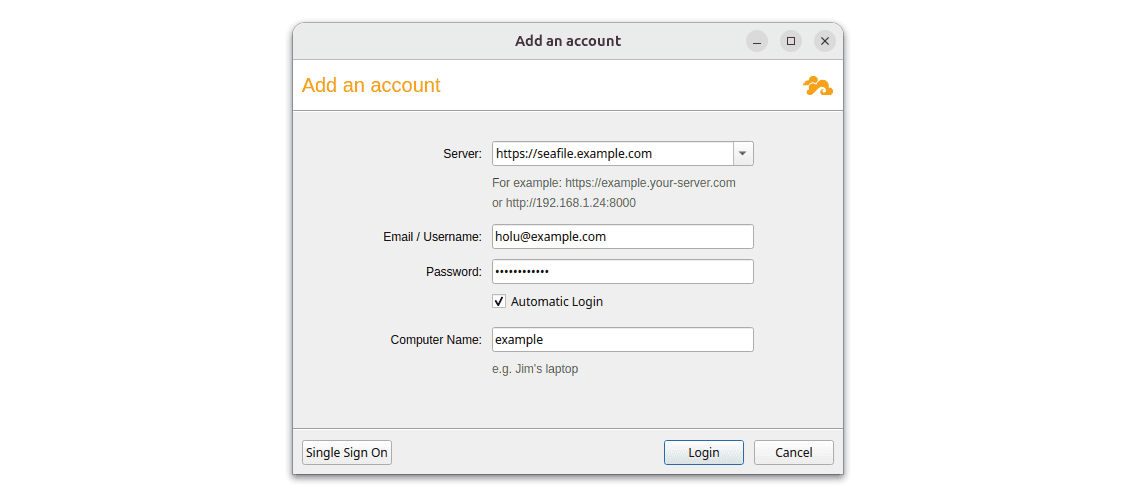Click into the Computer Name field
Image resolution: width=1125 pixels, height=503 pixels.
click(623, 339)
